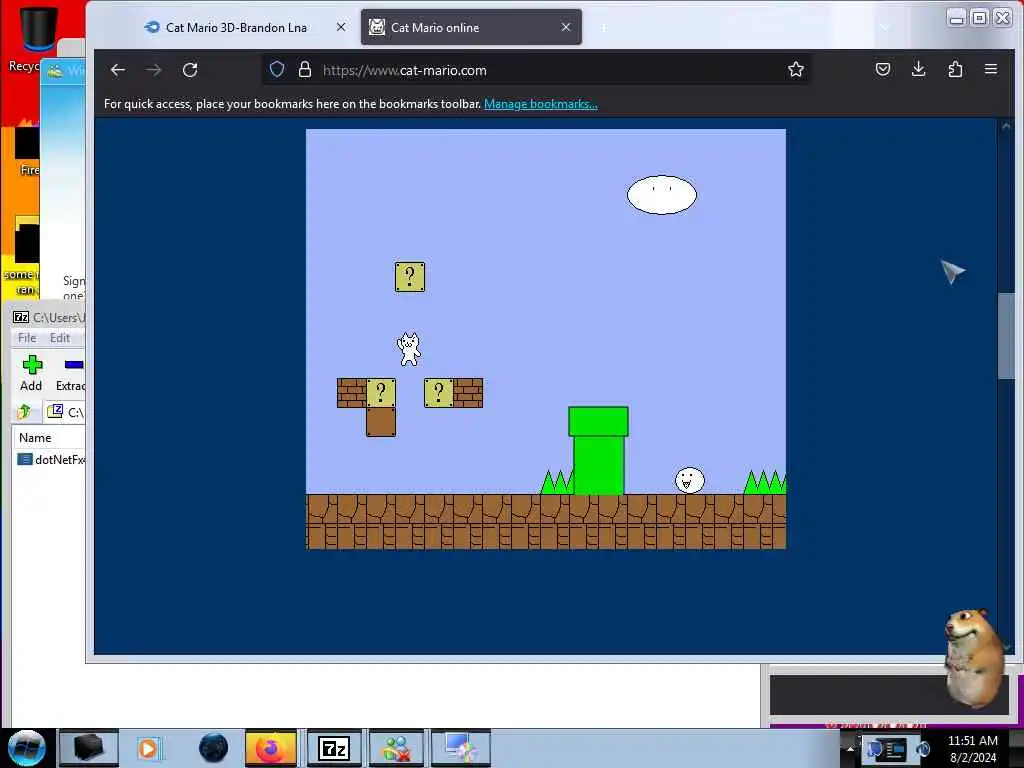
Task: Click the browser page vertical scrollbar thumb
Action: (x=1006, y=336)
